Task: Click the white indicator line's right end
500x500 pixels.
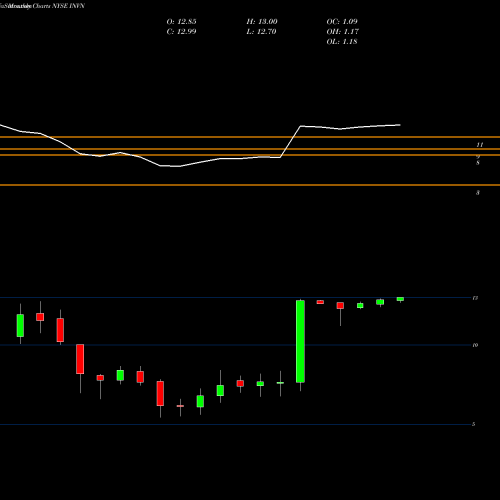Action: pos(400,125)
